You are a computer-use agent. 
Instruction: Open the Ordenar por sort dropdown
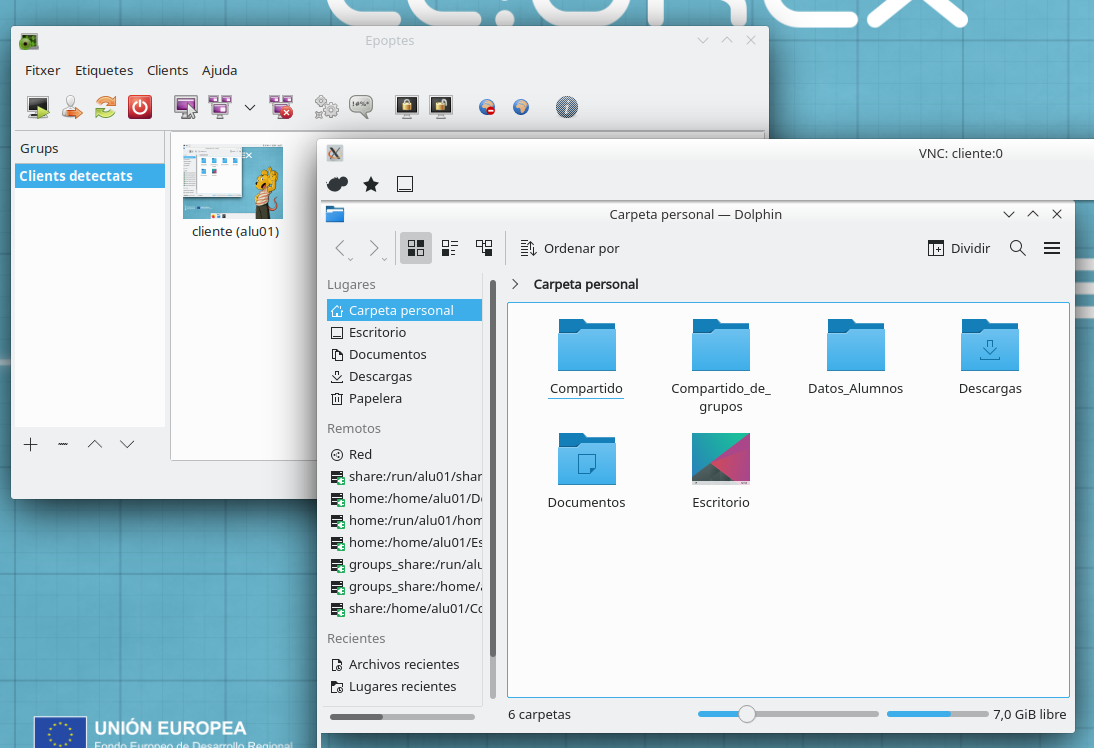tap(570, 248)
